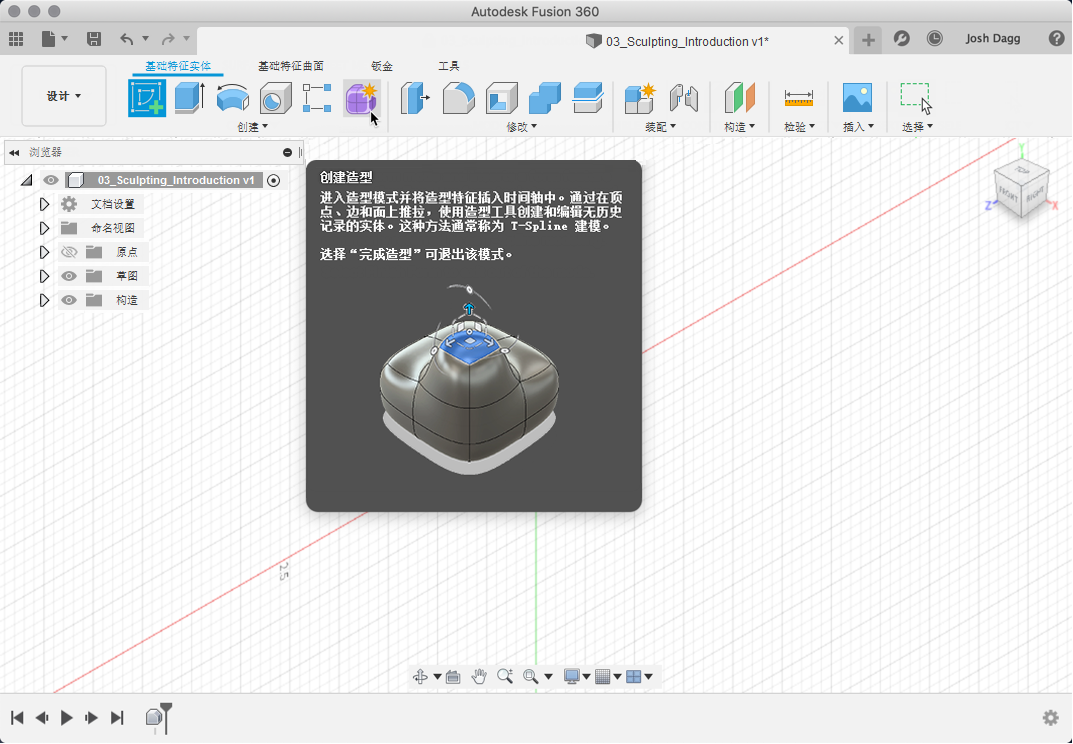Click the Select window icon

(x=916, y=98)
